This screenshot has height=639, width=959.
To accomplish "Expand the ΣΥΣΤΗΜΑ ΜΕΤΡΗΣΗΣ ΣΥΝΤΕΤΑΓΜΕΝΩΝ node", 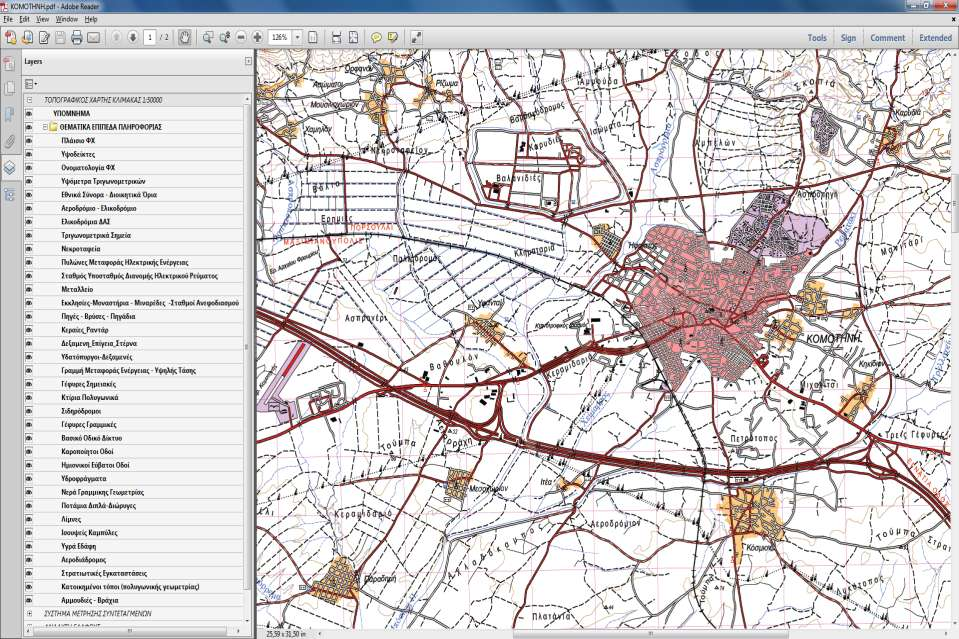I will [x=29, y=613].
